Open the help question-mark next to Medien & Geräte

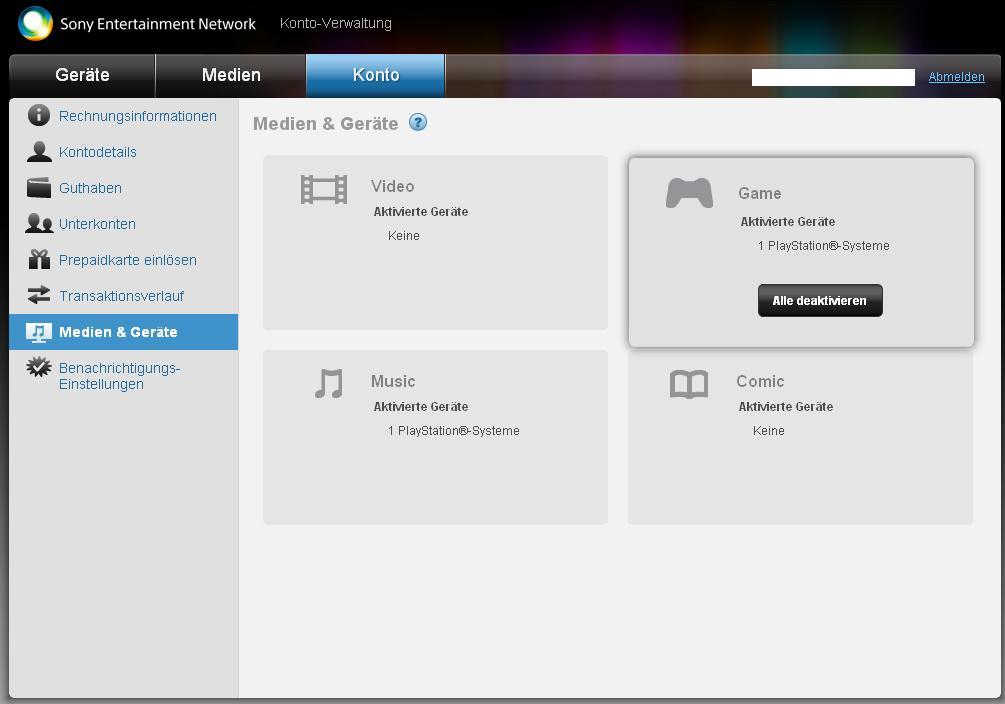[x=418, y=122]
